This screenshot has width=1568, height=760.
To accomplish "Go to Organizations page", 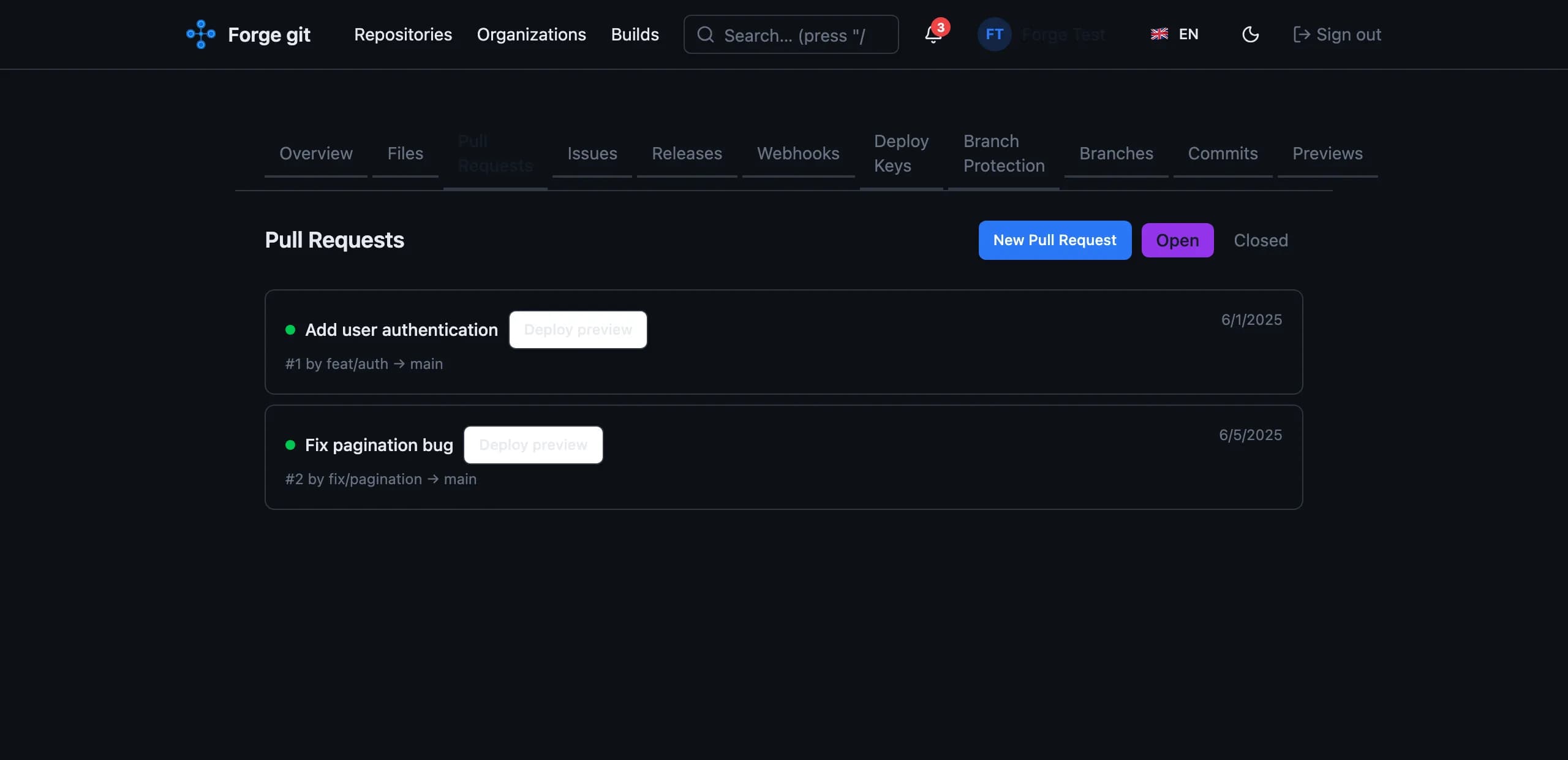I will tap(531, 34).
